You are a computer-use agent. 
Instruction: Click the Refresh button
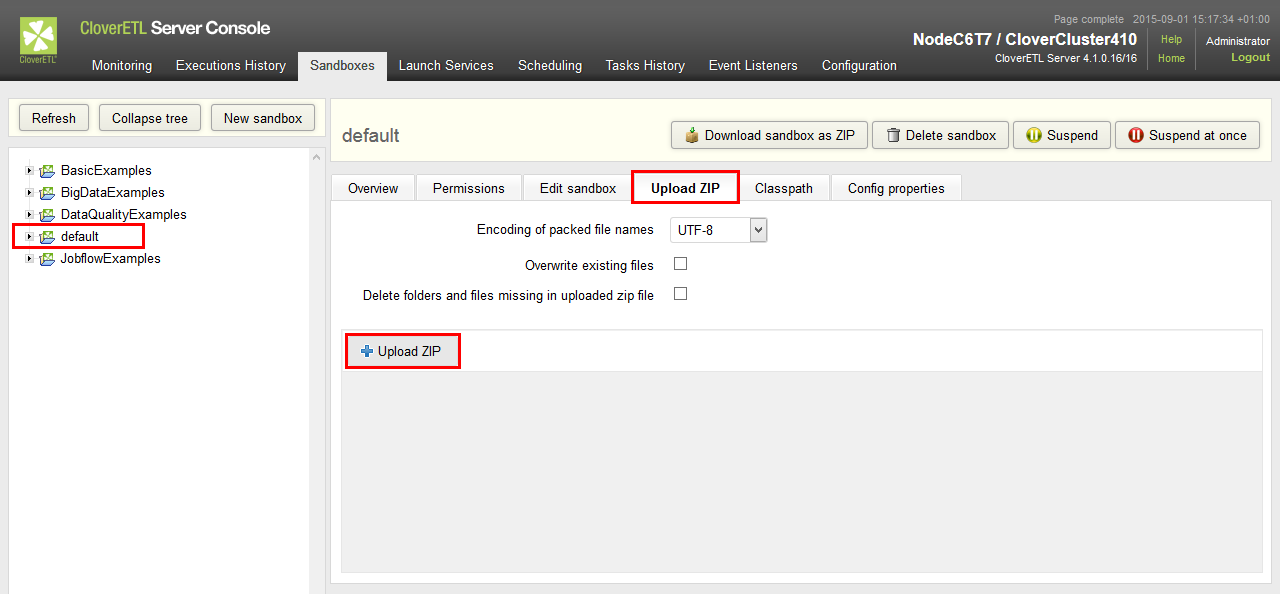coord(54,118)
